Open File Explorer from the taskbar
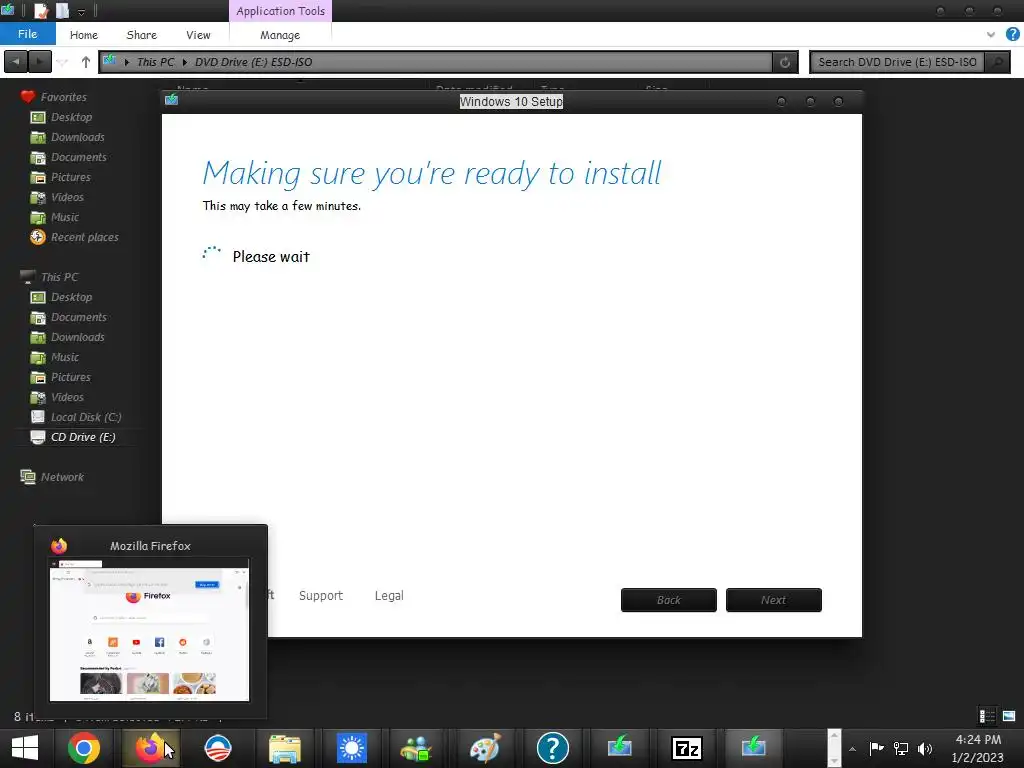 [x=285, y=748]
